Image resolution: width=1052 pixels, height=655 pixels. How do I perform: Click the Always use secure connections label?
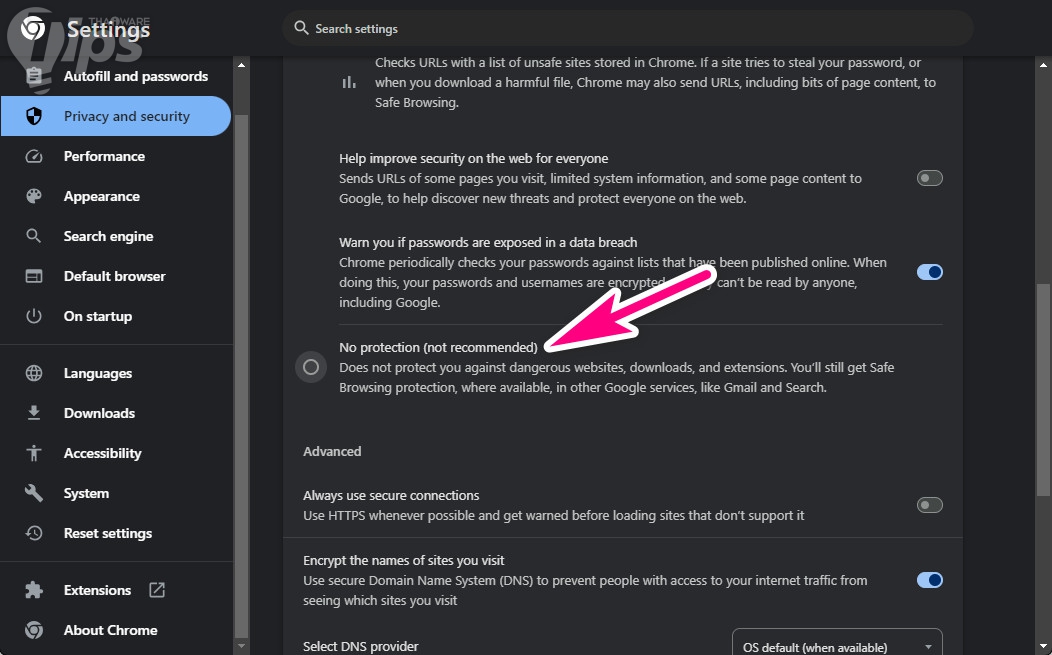tap(391, 495)
